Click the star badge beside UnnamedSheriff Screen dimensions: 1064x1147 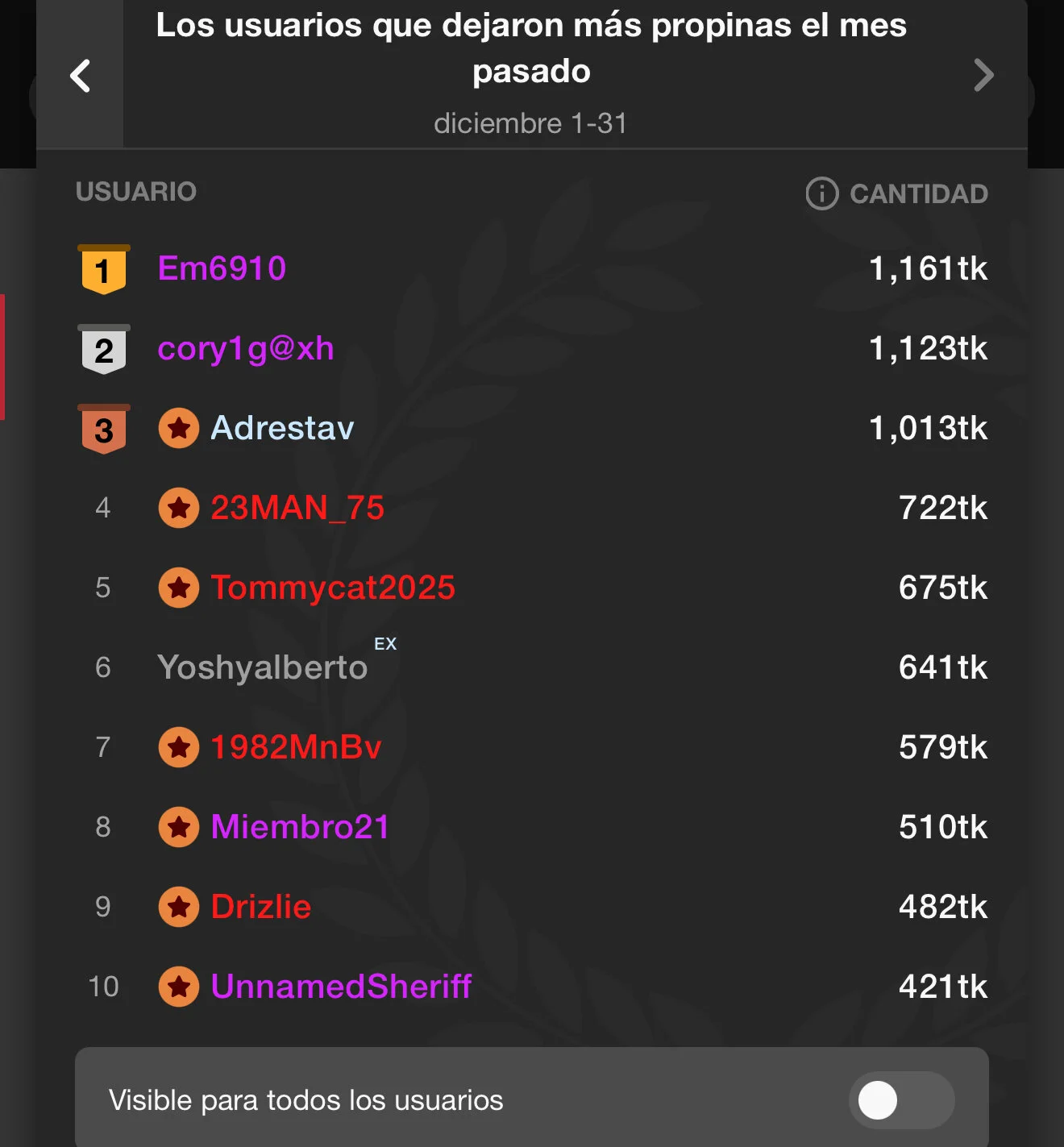click(x=179, y=987)
